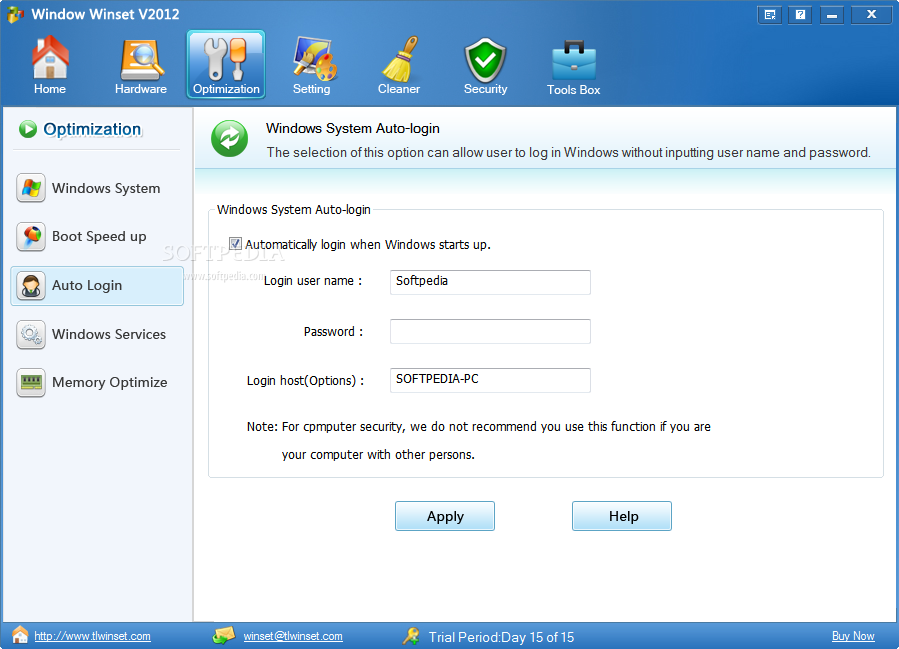The image size is (899, 649).
Task: Click the Trial Period:Day 15 of 15 text
Action: click(501, 637)
